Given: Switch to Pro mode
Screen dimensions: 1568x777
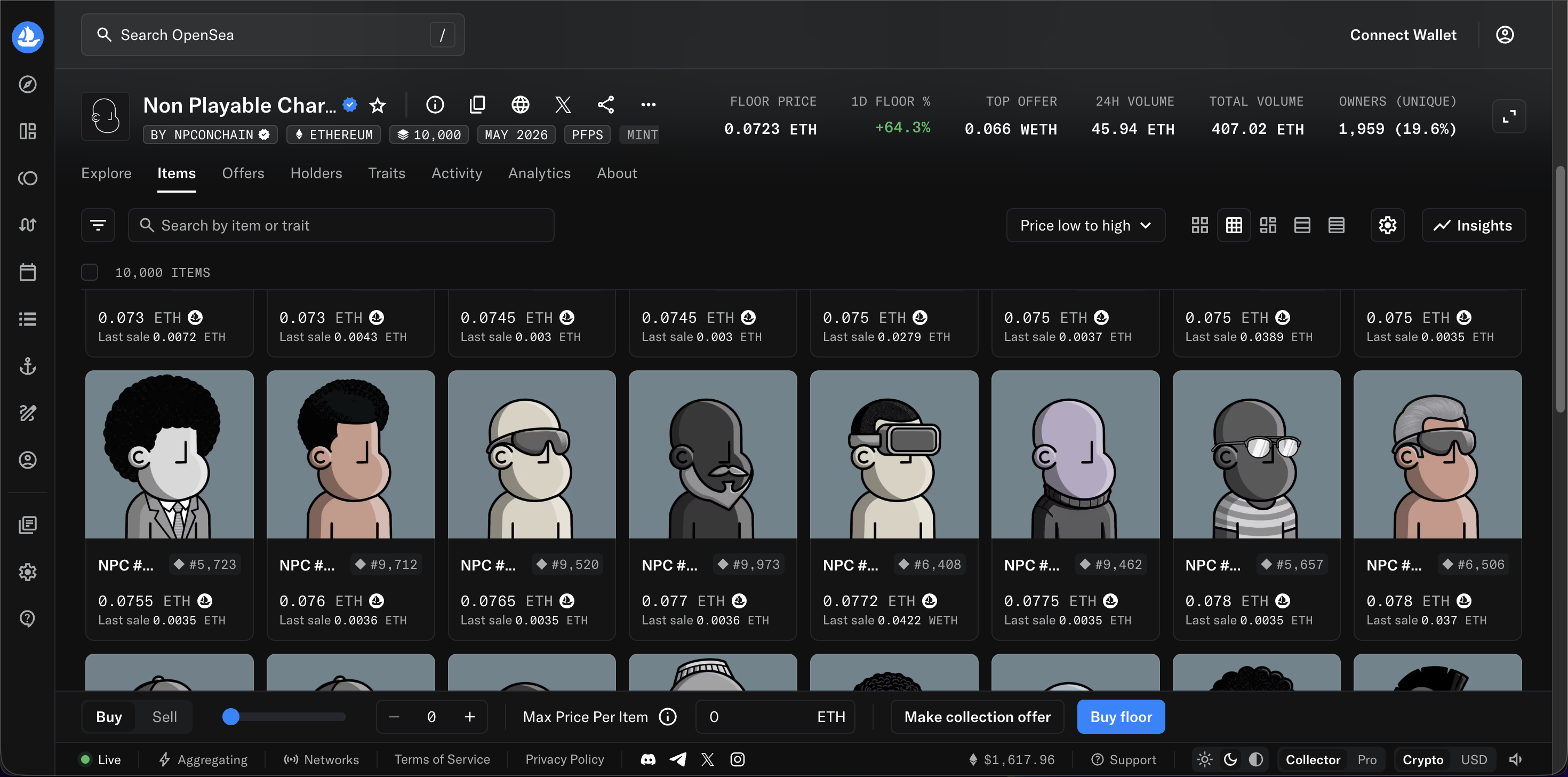Looking at the screenshot, I should pyautogui.click(x=1366, y=759).
